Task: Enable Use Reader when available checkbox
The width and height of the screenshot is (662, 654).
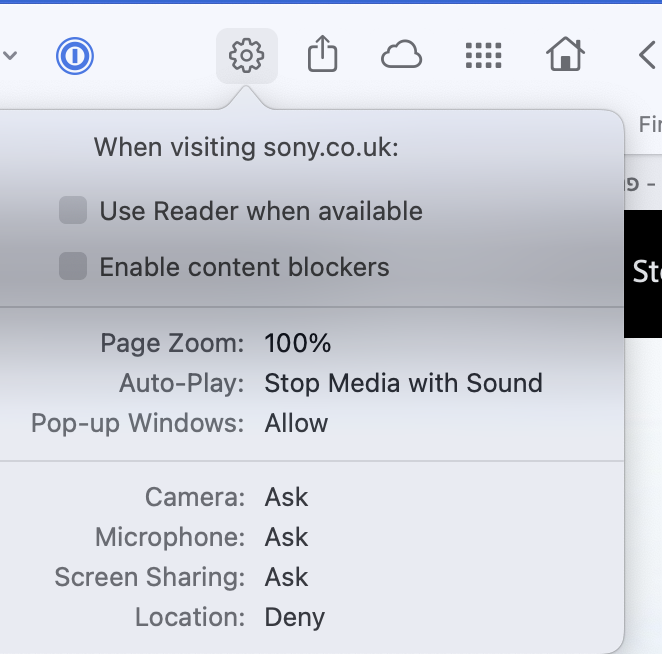Action: point(73,211)
